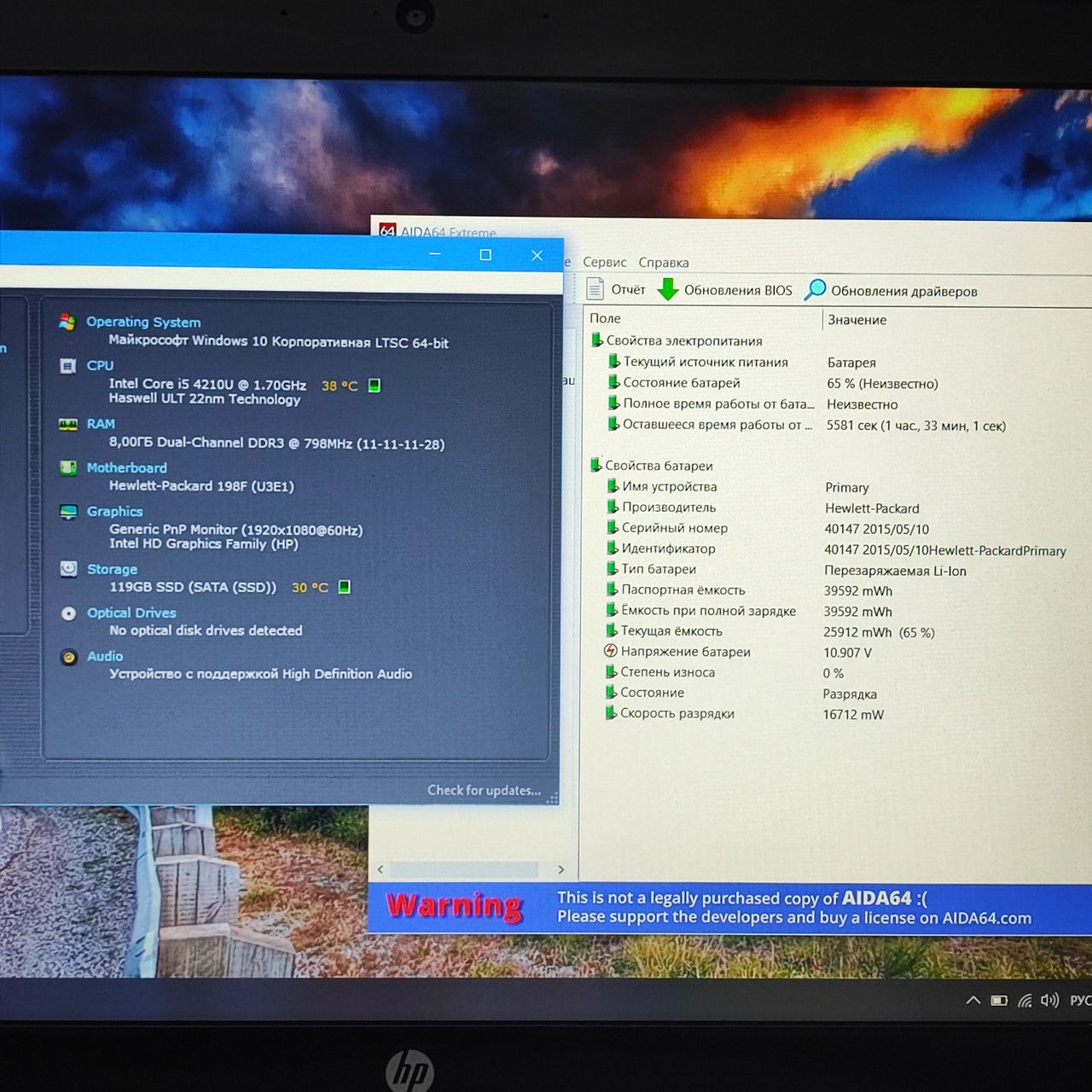Viewport: 1092px width, 1092px height.
Task: Click the Значение column header
Action: point(857,320)
